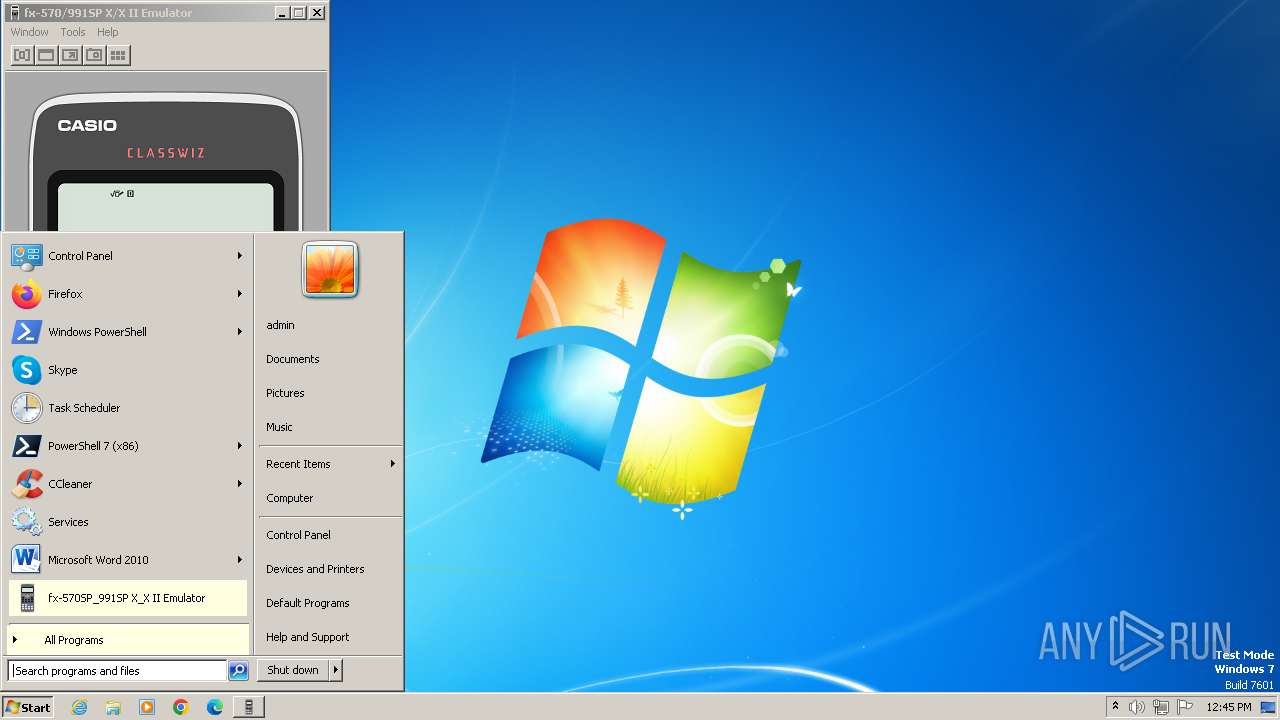Show hidden system tray icons
The image size is (1280, 720).
click(1115, 706)
